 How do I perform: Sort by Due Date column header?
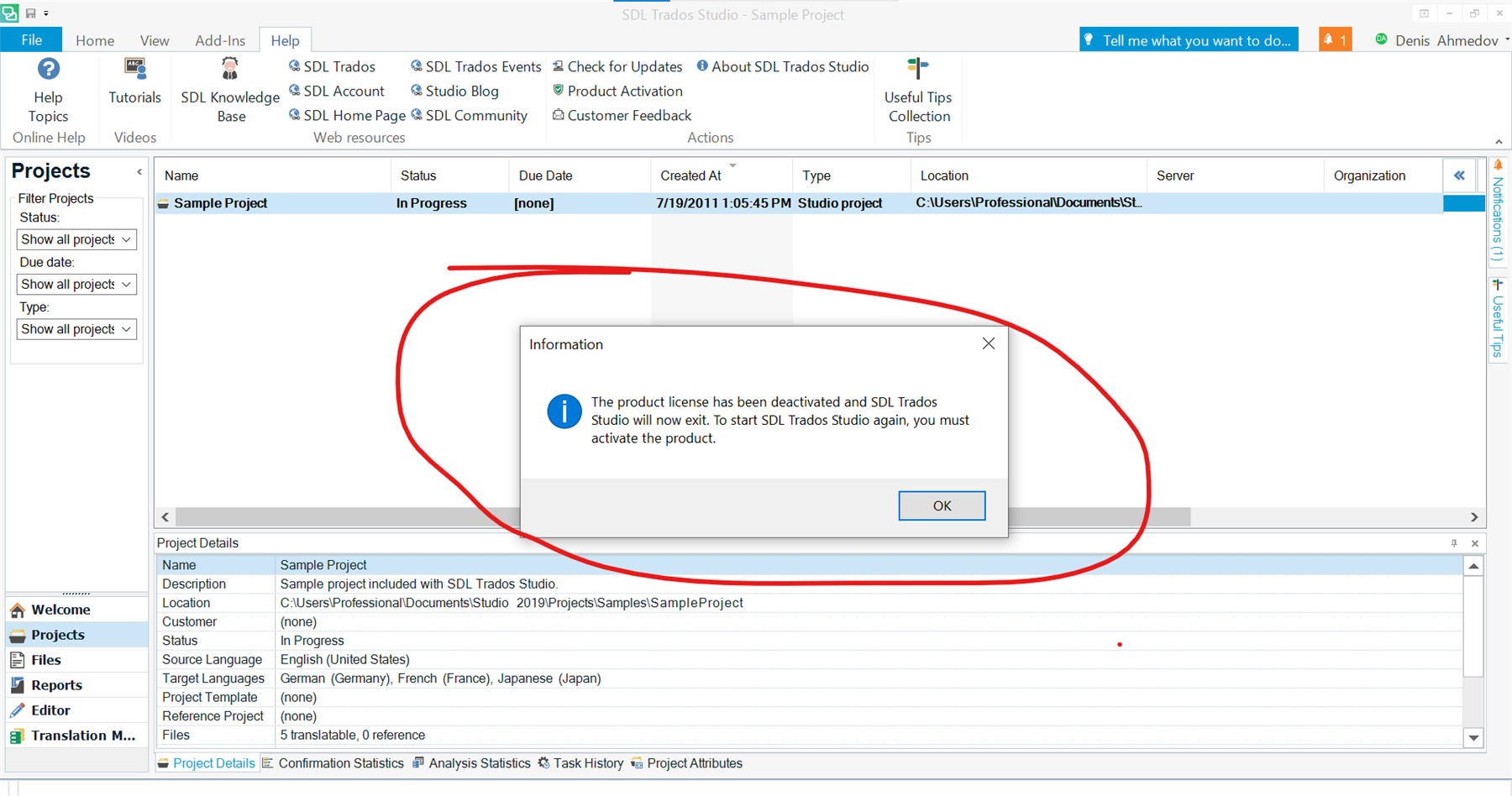[x=580, y=175]
